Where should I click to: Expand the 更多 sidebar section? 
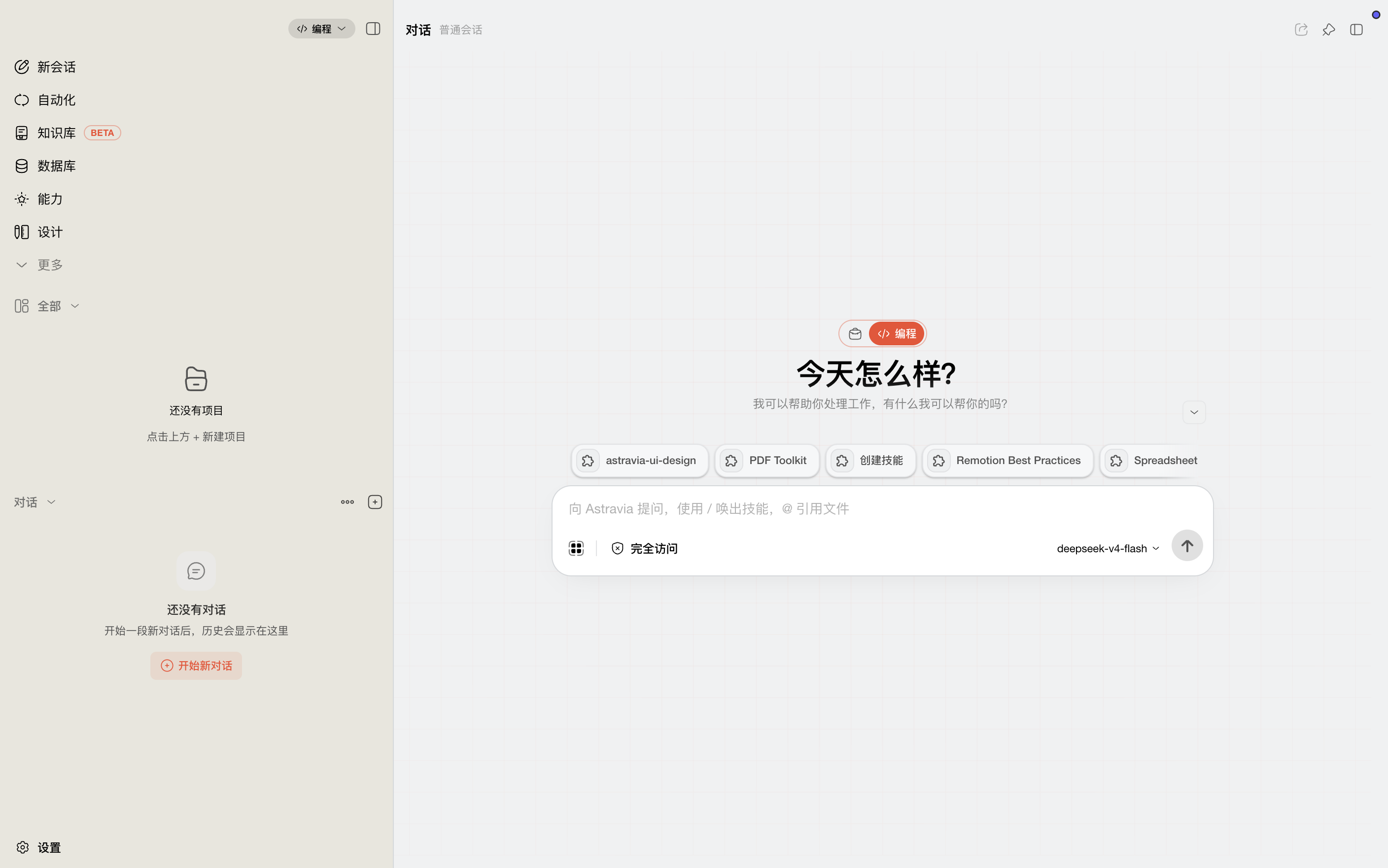pyautogui.click(x=38, y=265)
